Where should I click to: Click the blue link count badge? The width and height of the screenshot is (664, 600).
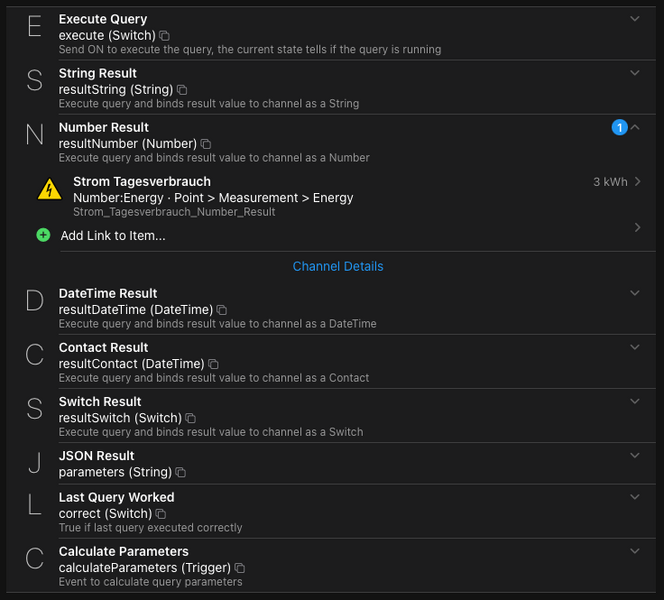click(x=619, y=127)
